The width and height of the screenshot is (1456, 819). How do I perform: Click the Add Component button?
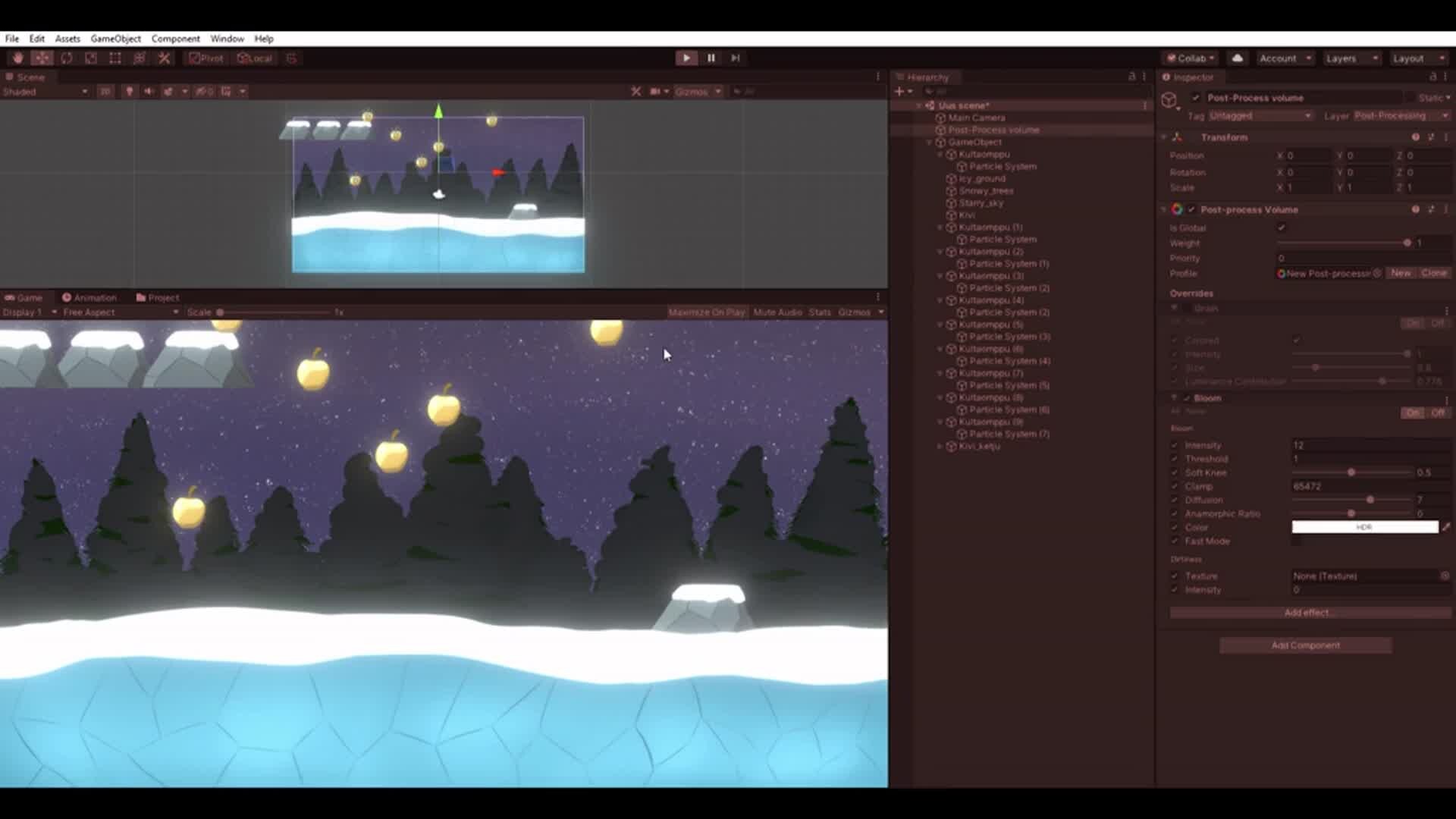(1305, 645)
